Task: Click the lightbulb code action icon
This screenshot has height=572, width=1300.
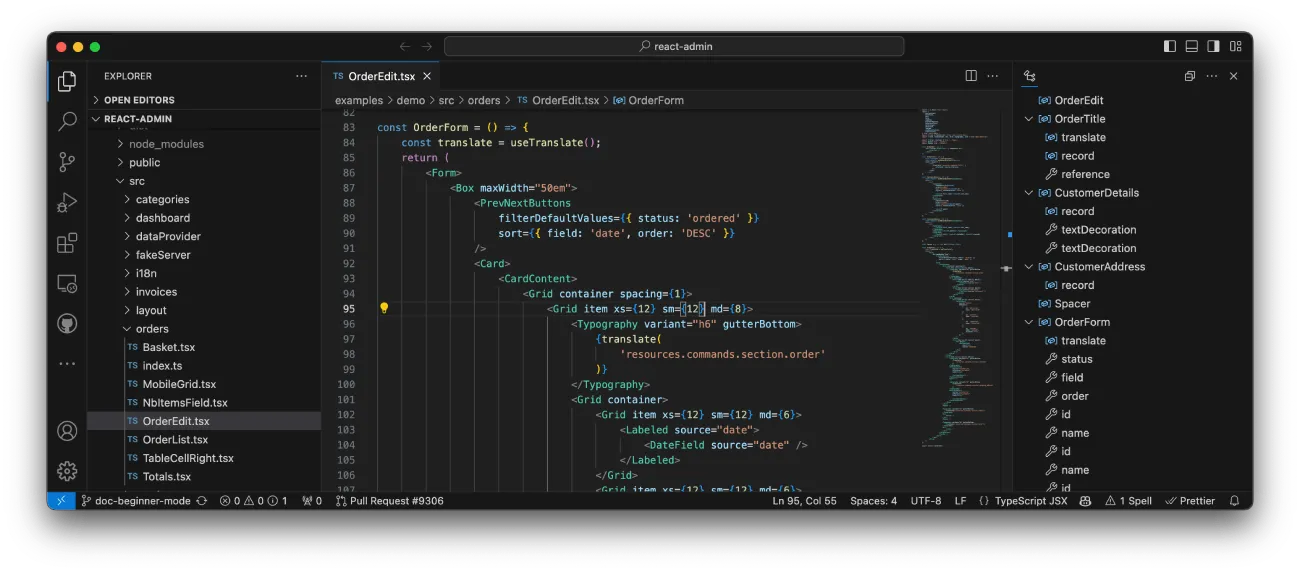Action: pos(383,308)
